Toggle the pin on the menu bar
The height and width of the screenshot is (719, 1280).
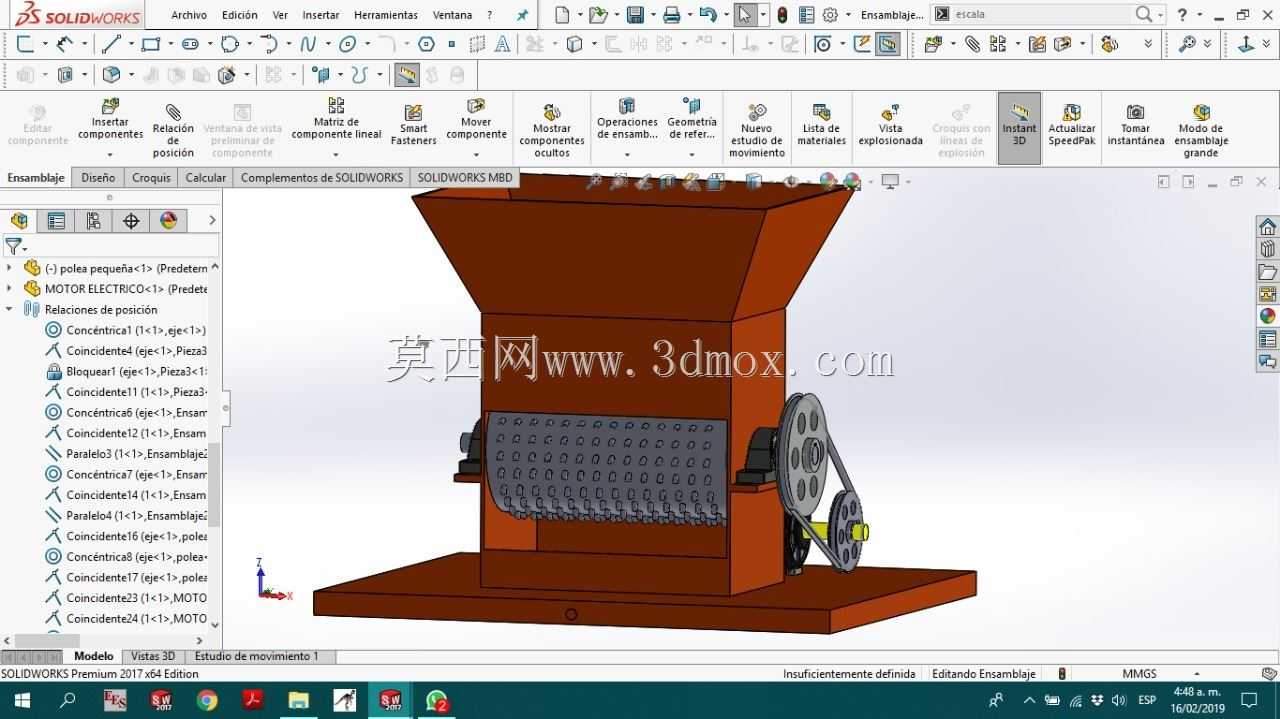tap(522, 15)
